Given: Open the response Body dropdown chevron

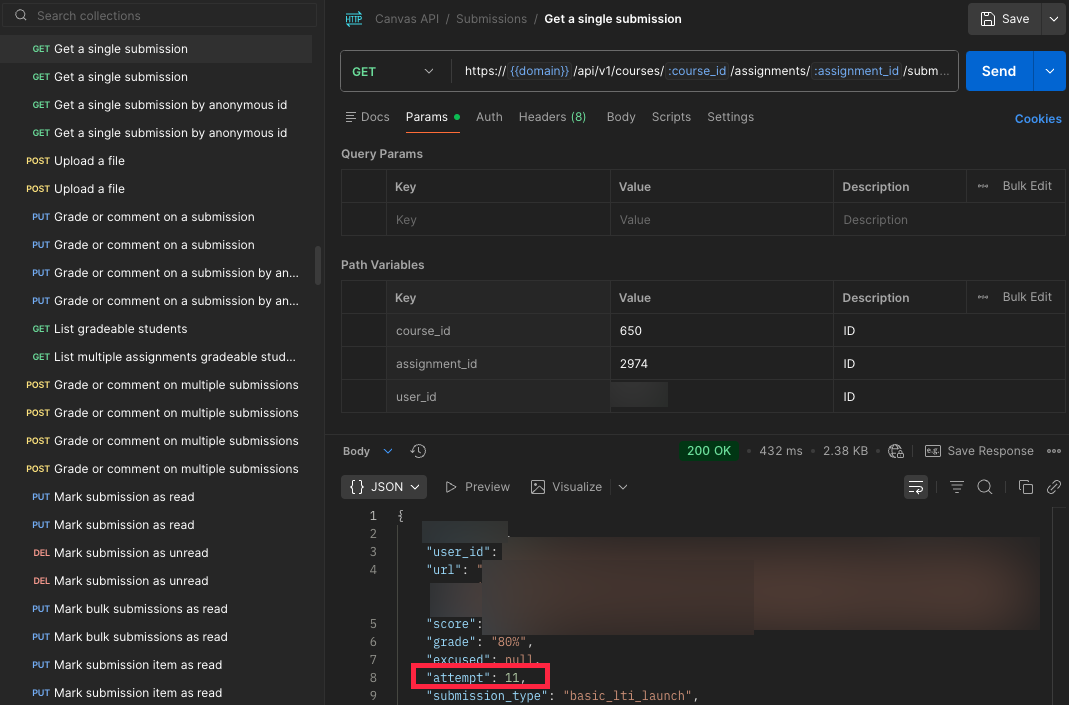Looking at the screenshot, I should (388, 451).
